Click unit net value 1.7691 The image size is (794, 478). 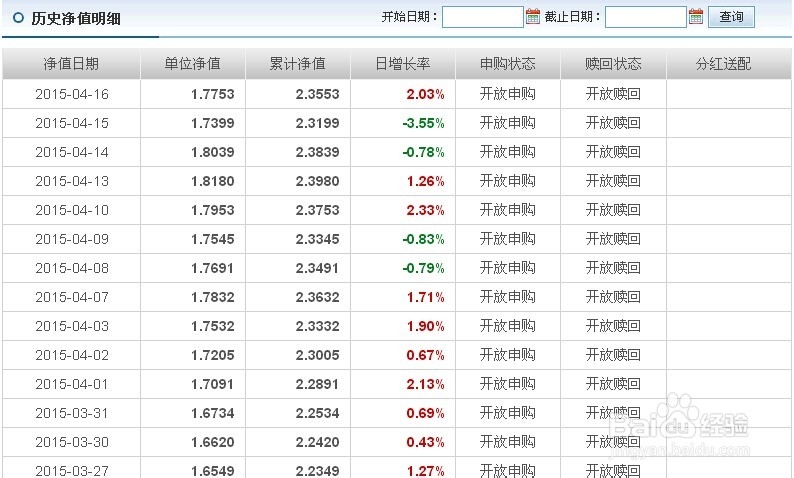(213, 268)
